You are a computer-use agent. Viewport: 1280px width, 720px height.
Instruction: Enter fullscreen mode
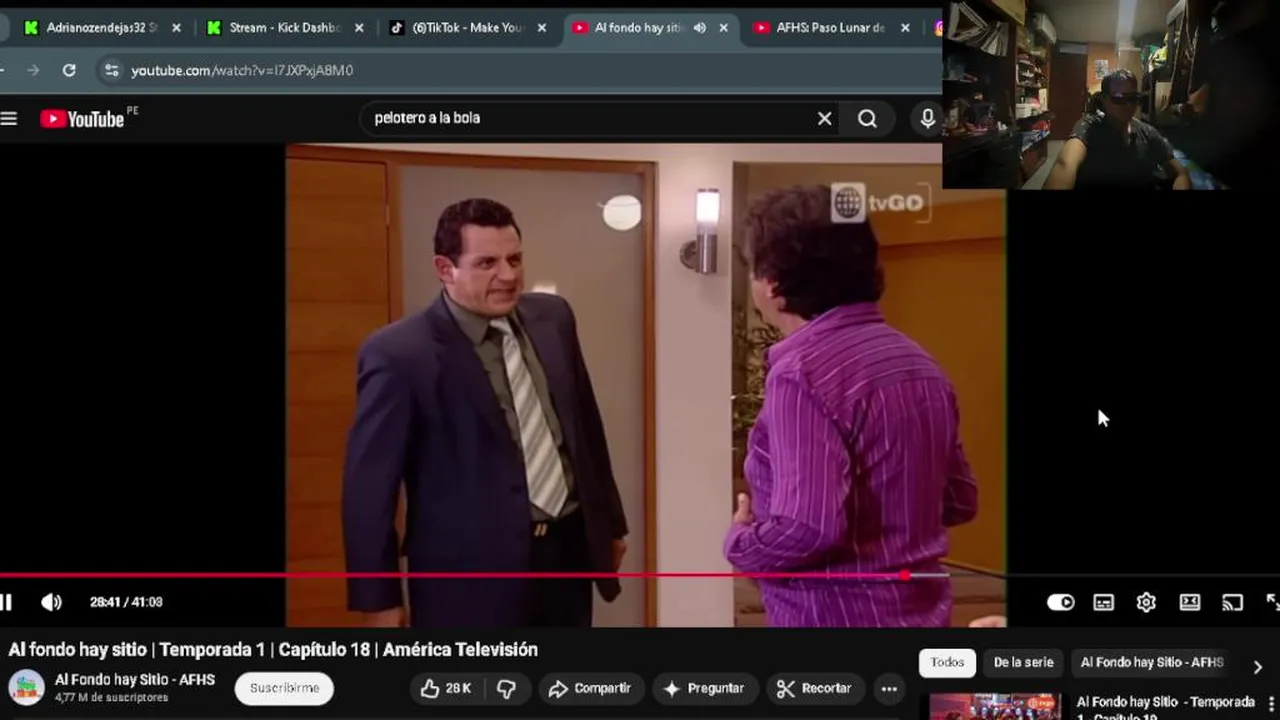click(x=1273, y=602)
